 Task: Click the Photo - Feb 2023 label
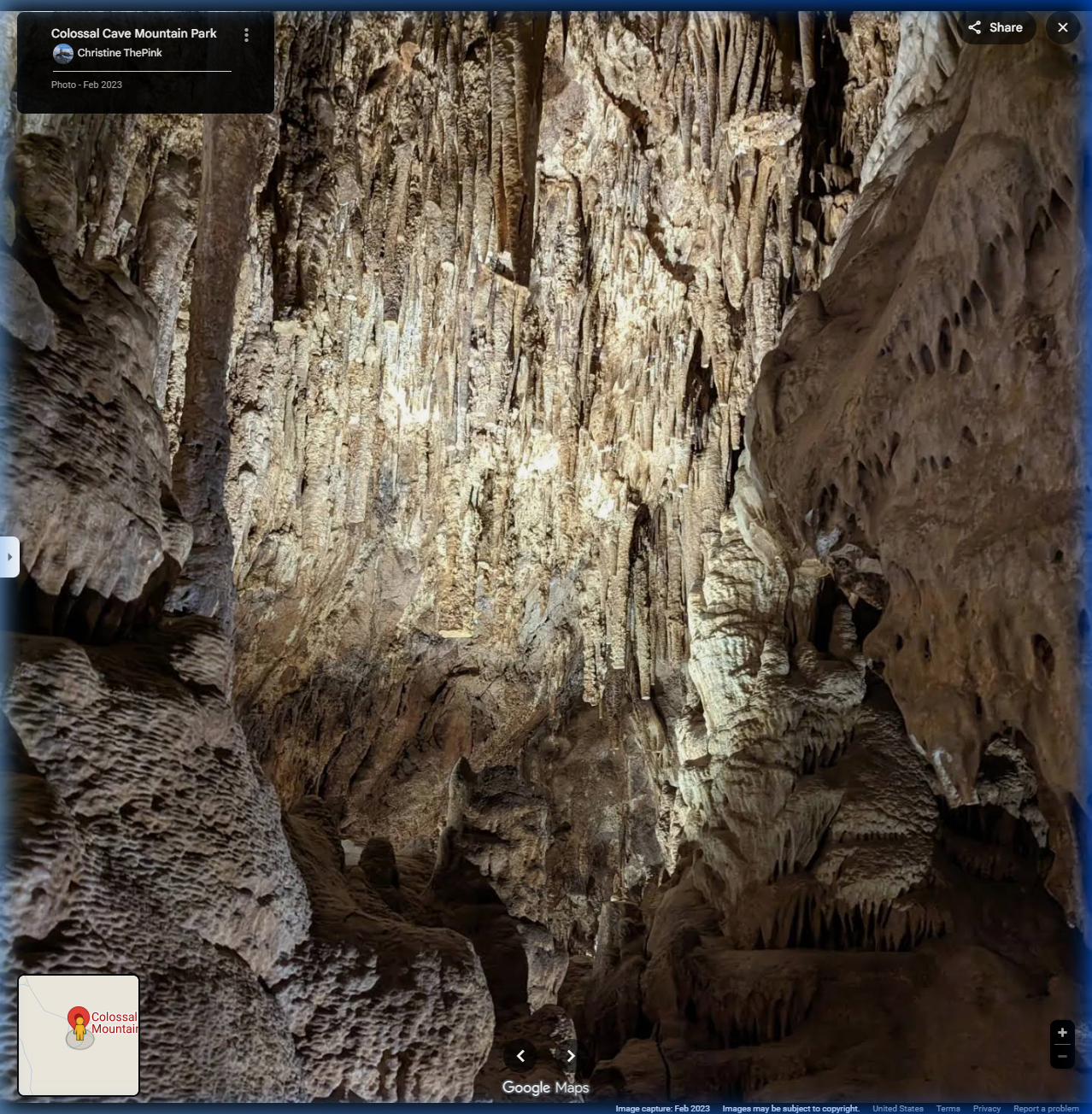(85, 85)
